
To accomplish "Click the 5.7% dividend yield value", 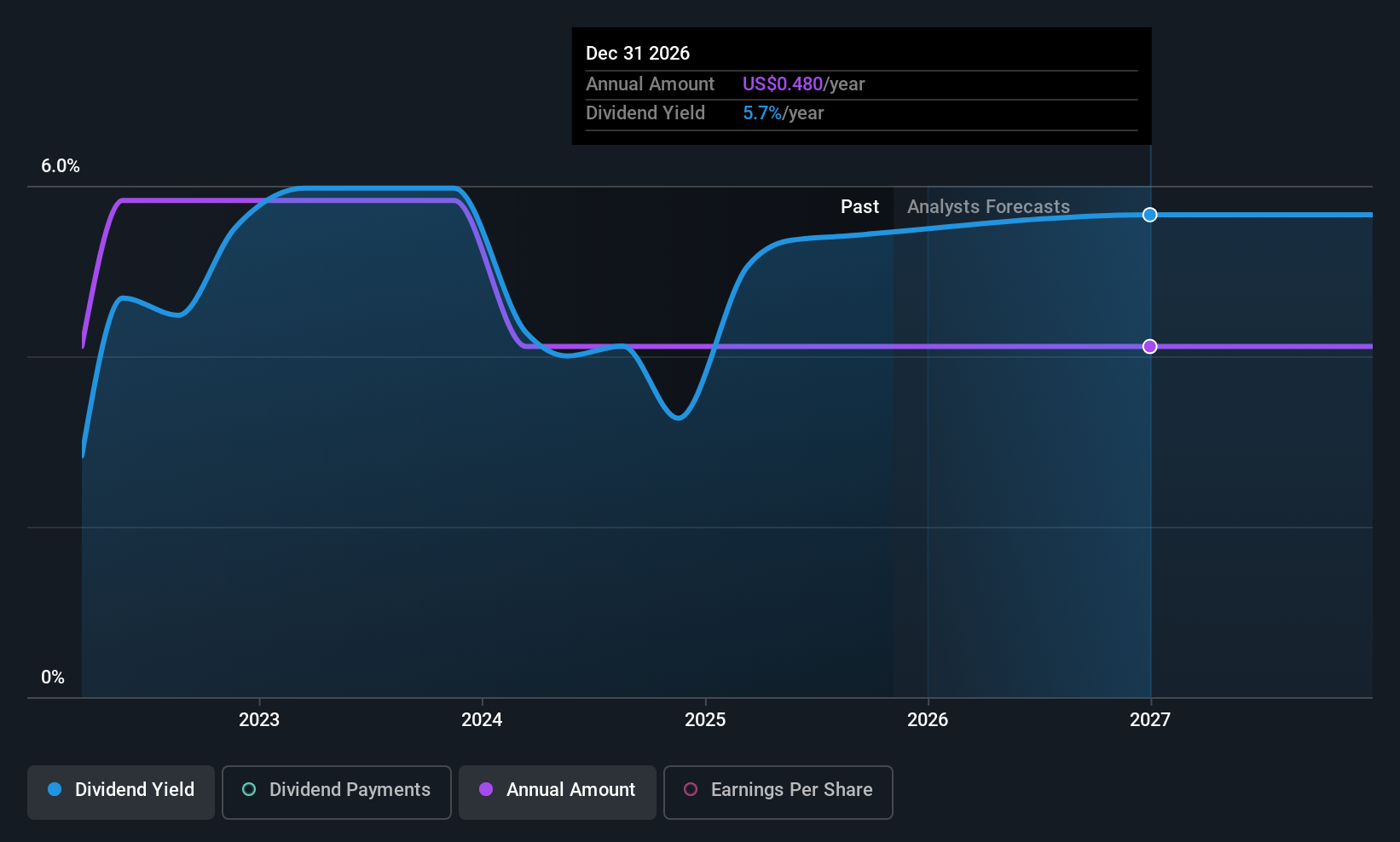I will coord(762,113).
